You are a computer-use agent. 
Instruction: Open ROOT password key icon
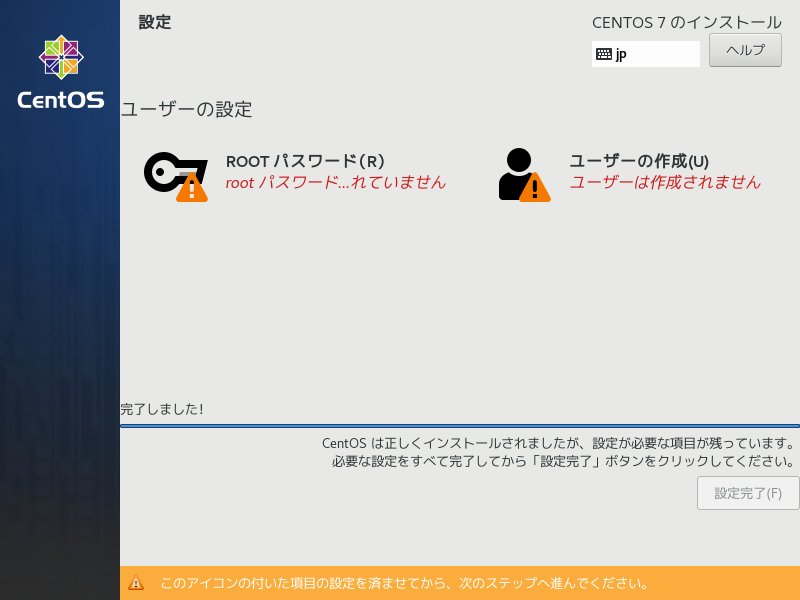tap(176, 177)
